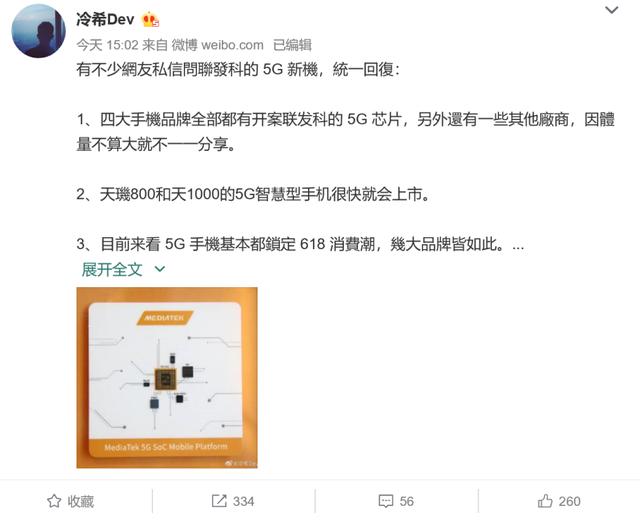Click the 今天 15:02 timestamp

click(x=107, y=45)
